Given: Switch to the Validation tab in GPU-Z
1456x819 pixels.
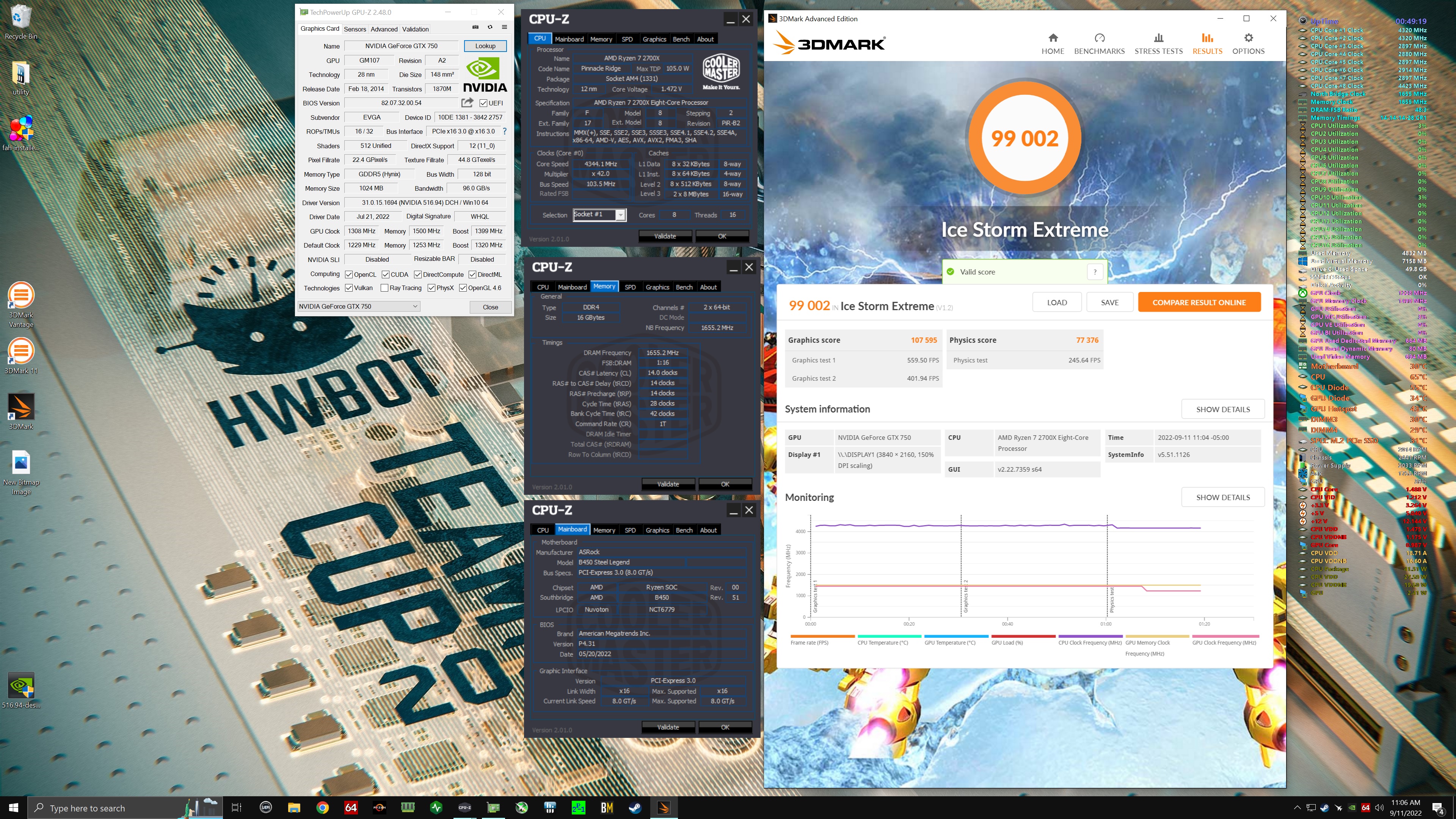Looking at the screenshot, I should click(x=416, y=29).
